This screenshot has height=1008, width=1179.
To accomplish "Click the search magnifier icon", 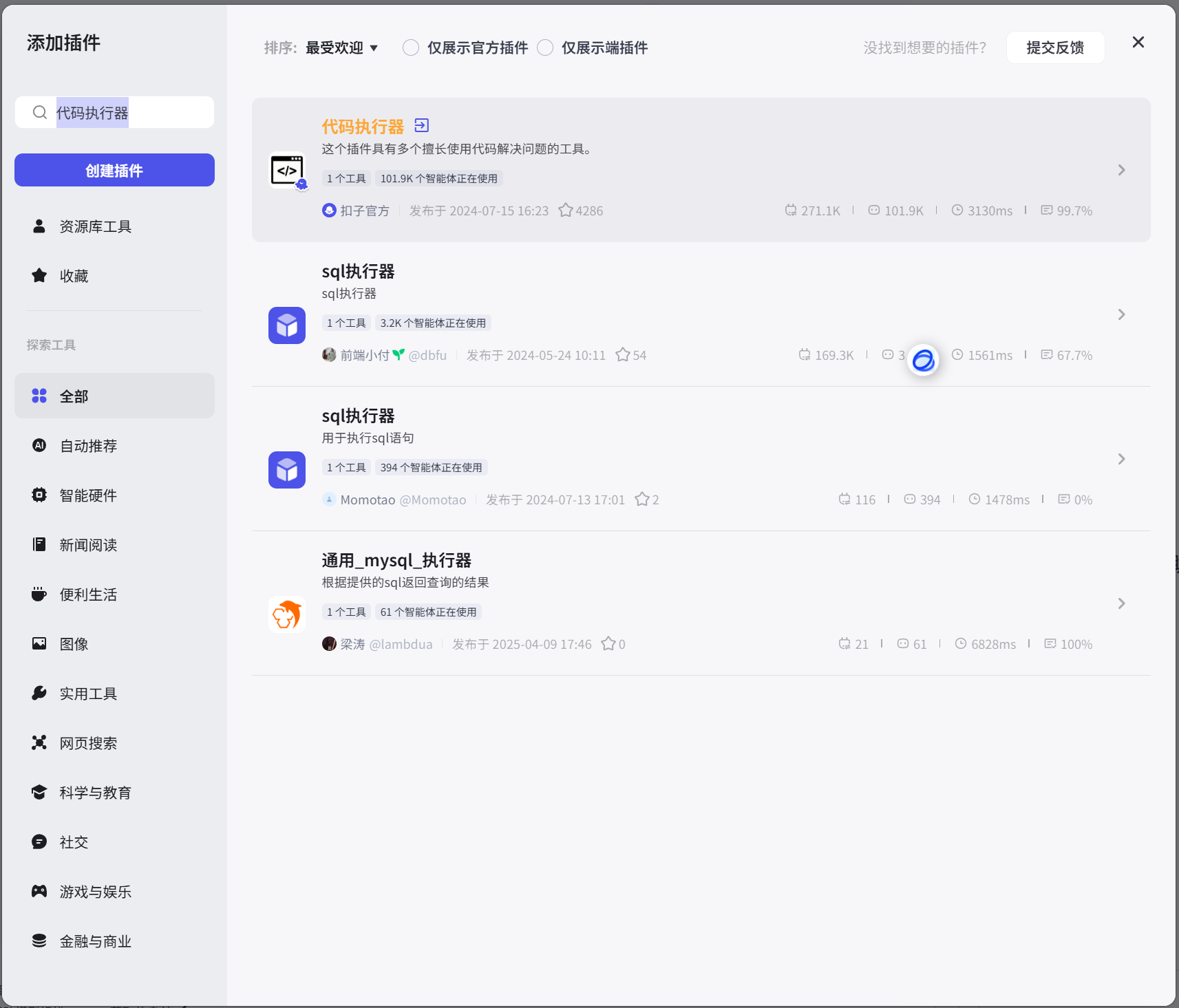I will (x=39, y=112).
